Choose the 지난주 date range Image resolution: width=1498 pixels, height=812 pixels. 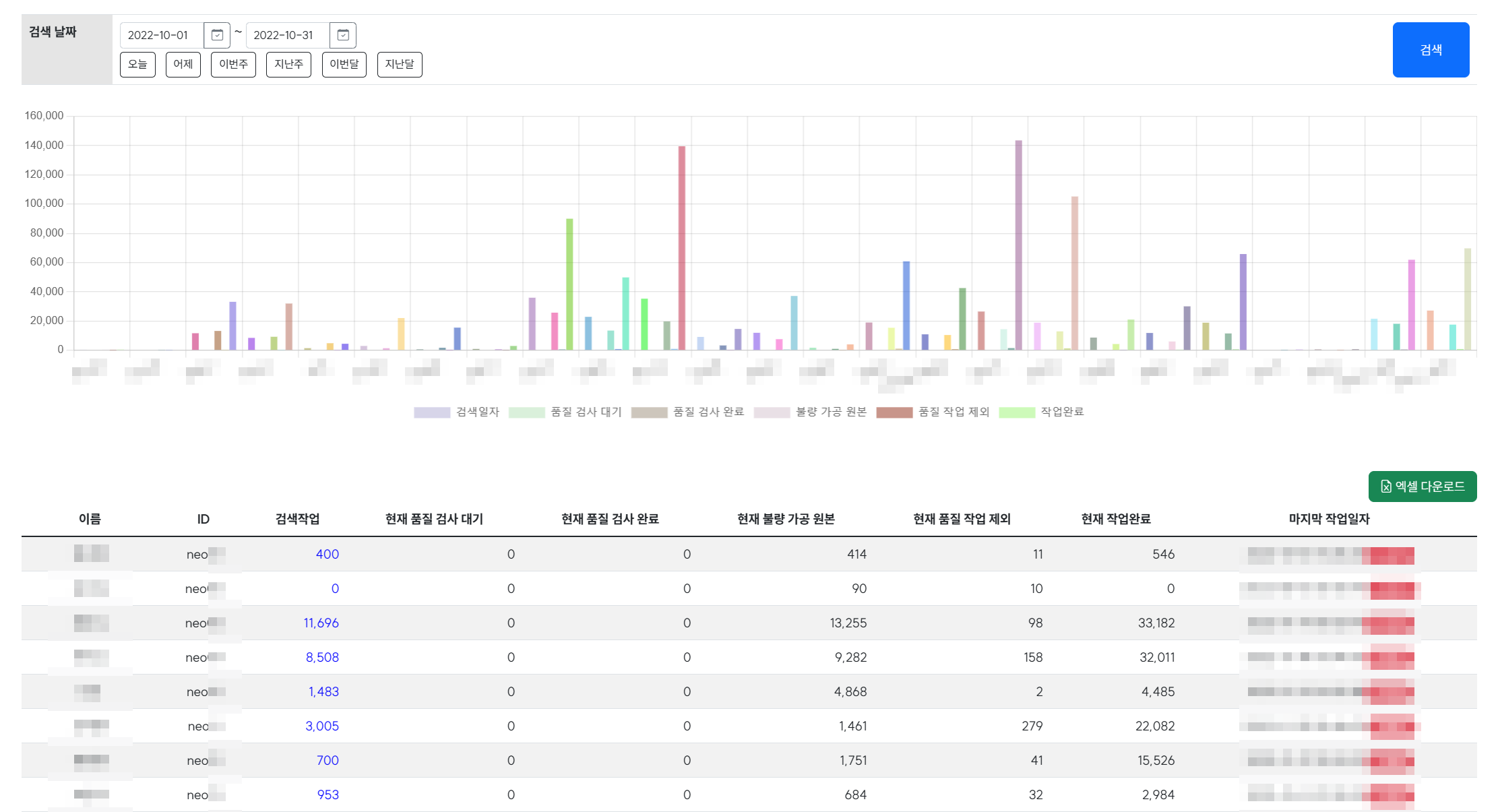point(288,64)
